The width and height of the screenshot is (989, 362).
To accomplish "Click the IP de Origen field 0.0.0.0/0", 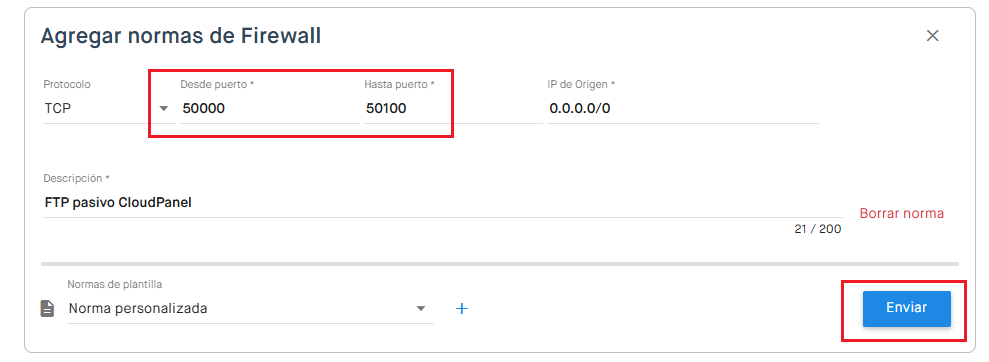I will click(x=682, y=108).
